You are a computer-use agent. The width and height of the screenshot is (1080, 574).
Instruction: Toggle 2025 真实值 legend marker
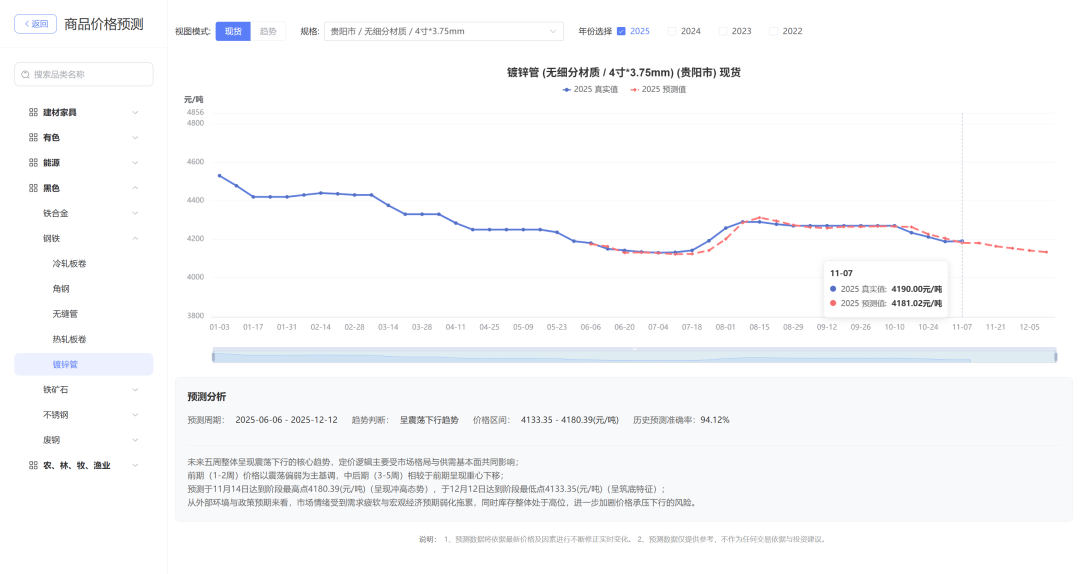[567, 90]
